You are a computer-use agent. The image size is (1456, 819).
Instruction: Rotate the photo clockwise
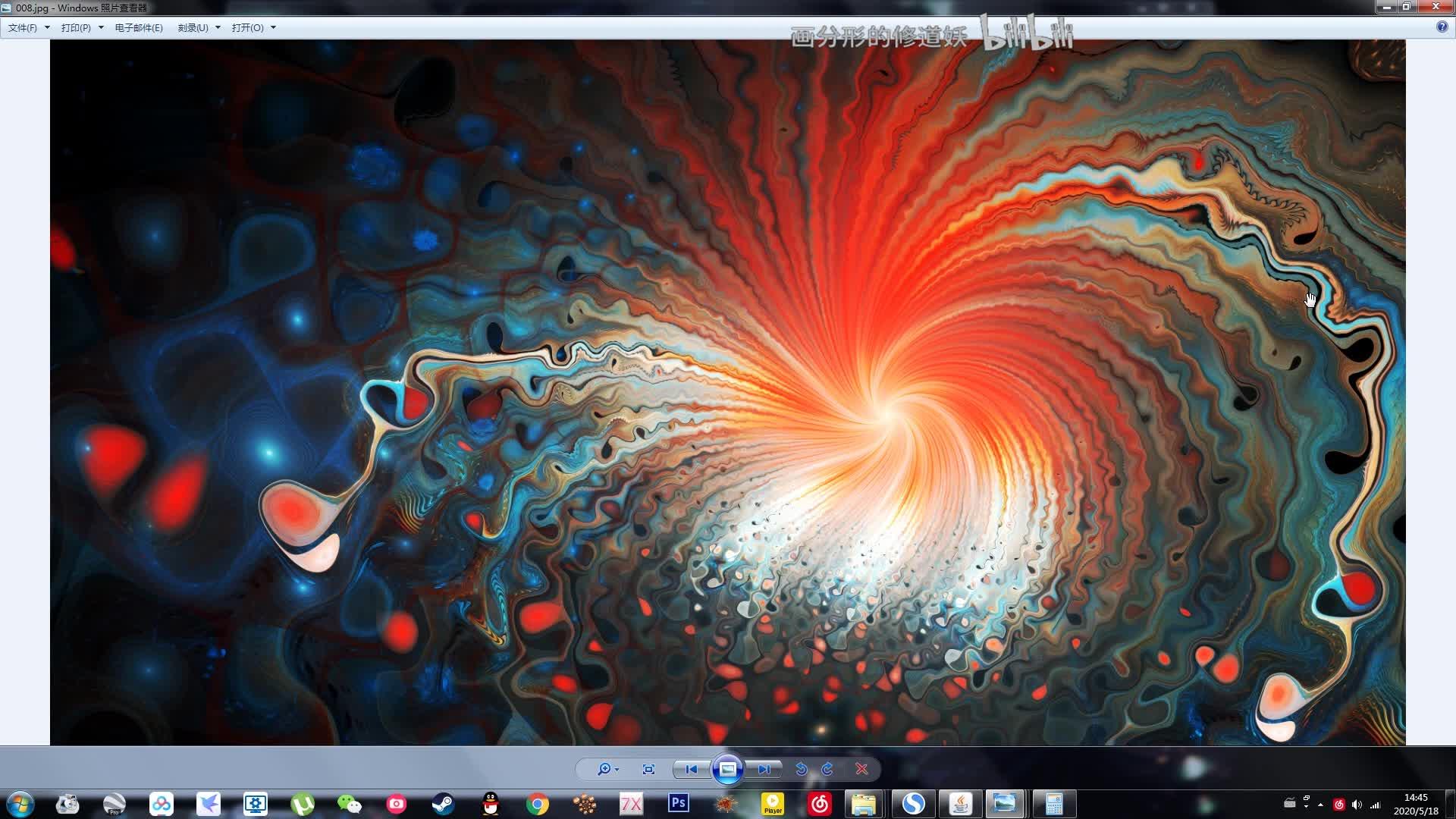click(827, 769)
